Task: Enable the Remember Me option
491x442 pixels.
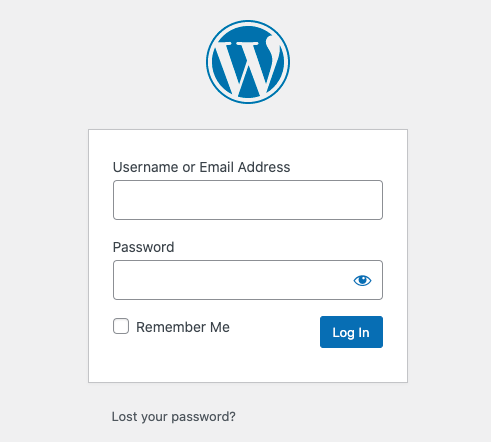Action: point(121,326)
